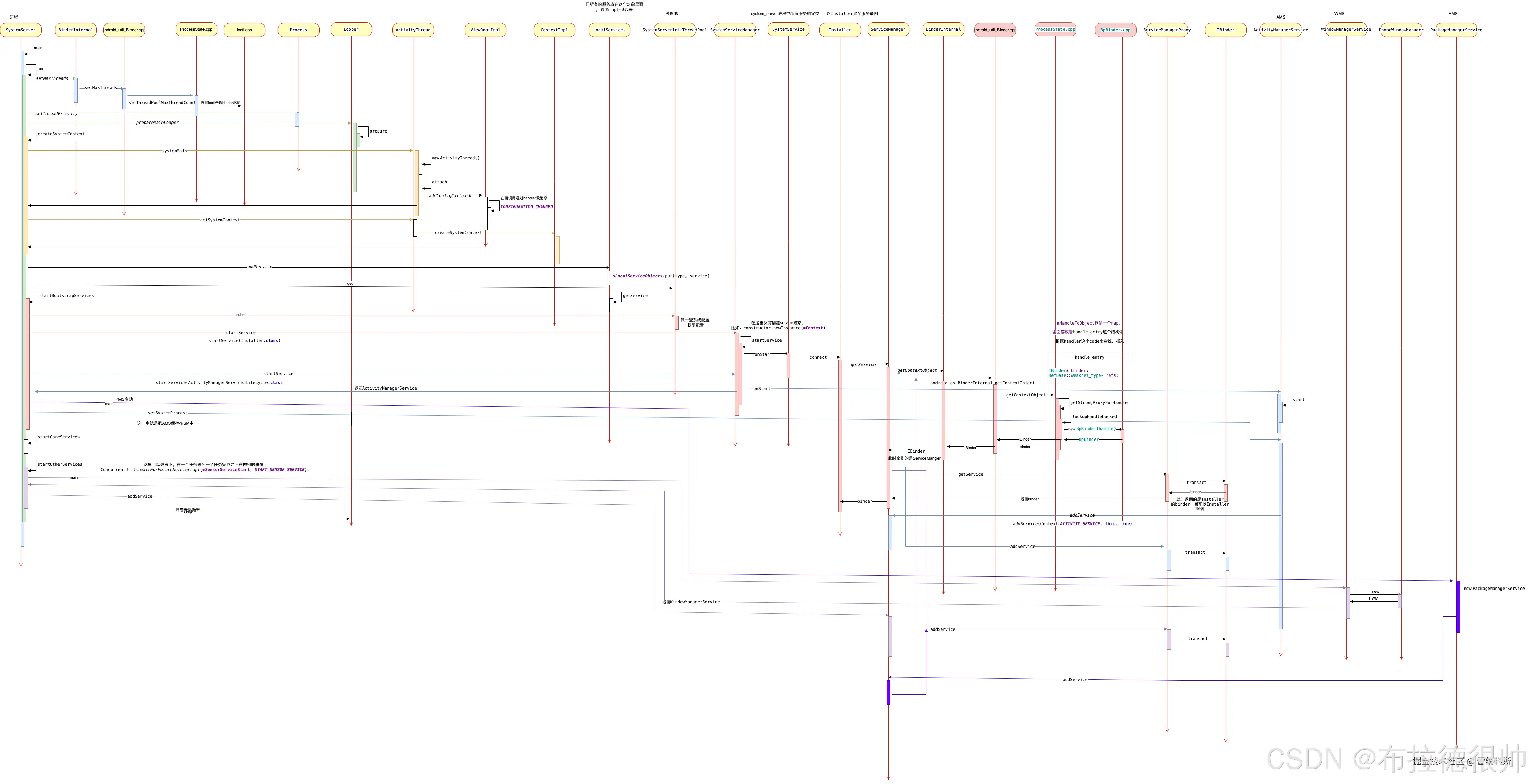Select the Looper lifeline header
Viewport: 1529px width, 784px height.
[351, 29]
